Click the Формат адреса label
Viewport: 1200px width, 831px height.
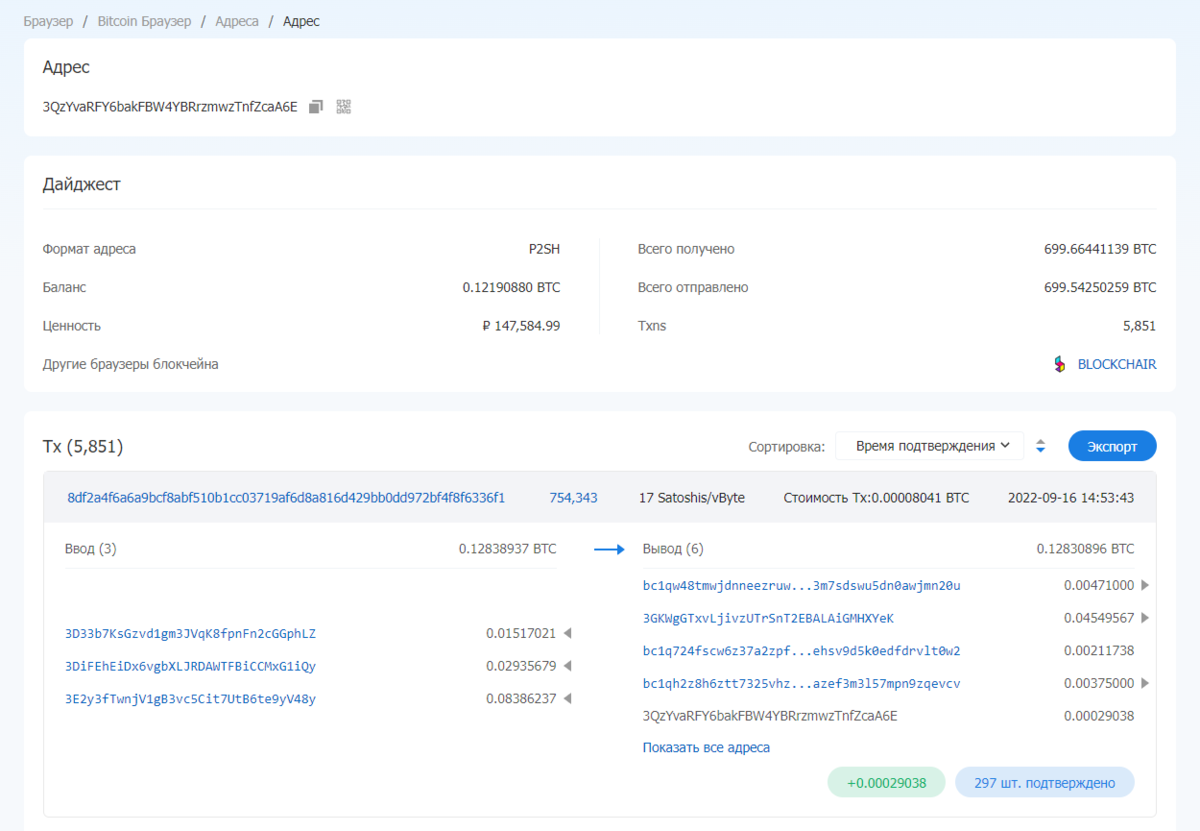click(x=89, y=249)
